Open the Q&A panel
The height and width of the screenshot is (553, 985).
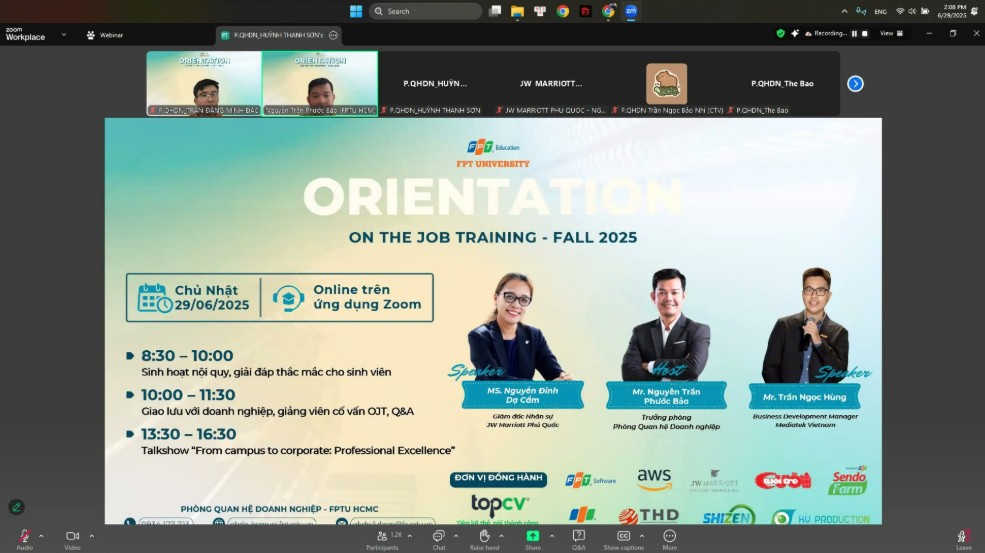tap(579, 539)
